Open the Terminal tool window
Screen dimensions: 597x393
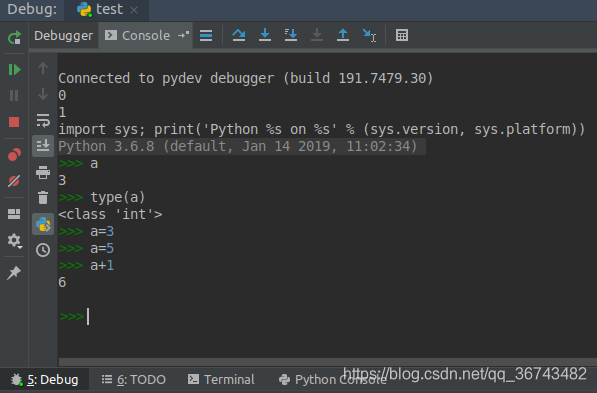221,380
